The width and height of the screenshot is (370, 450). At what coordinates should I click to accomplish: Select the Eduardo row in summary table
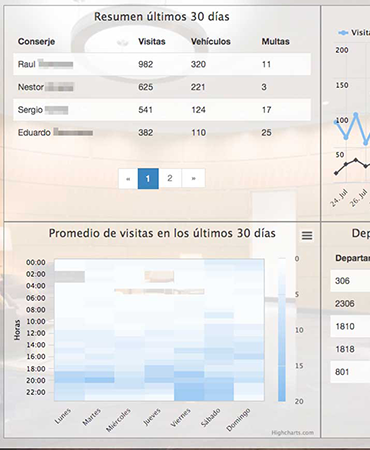click(x=162, y=132)
